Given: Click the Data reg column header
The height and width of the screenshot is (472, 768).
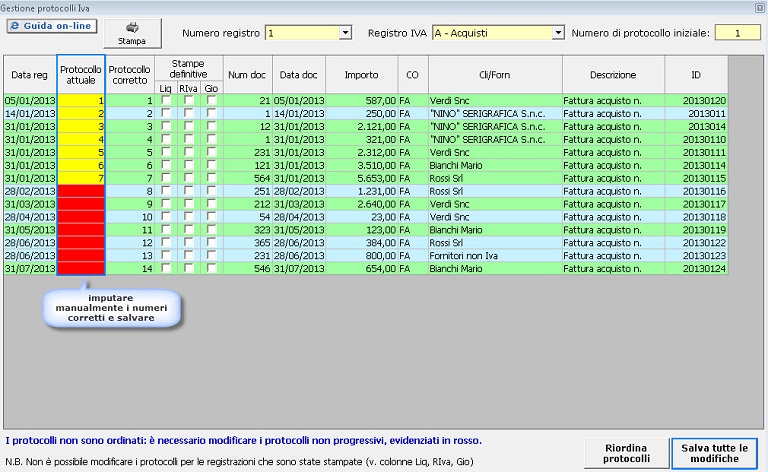Looking at the screenshot, I should pyautogui.click(x=30, y=75).
